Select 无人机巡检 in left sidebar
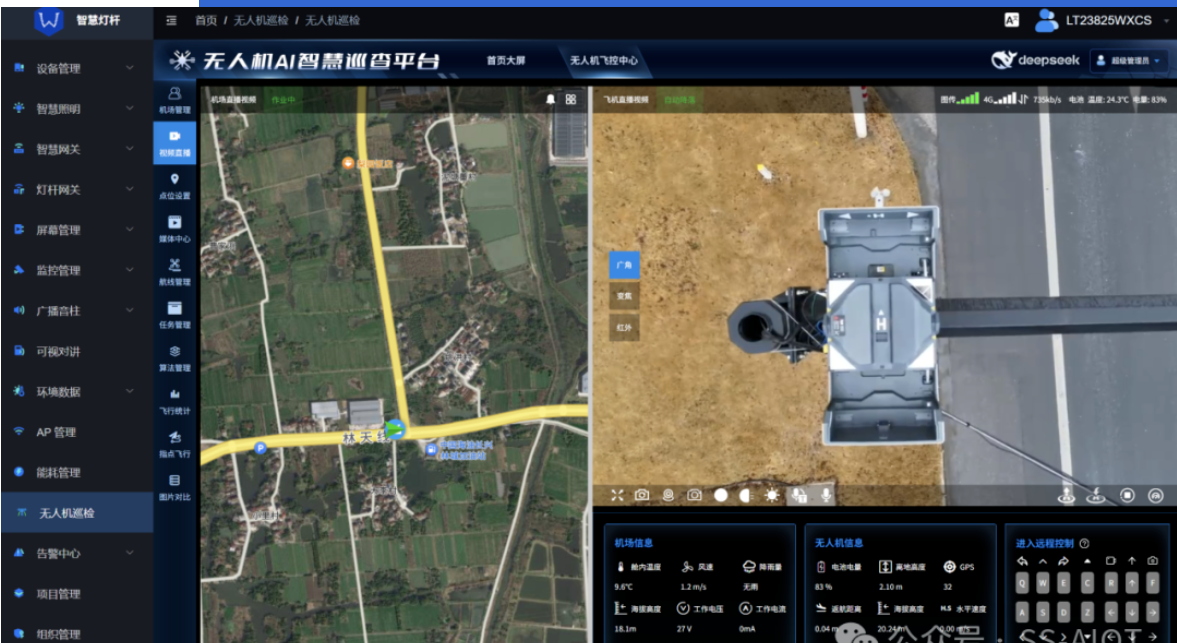Screen dimensions: 1177x643 coord(76,513)
